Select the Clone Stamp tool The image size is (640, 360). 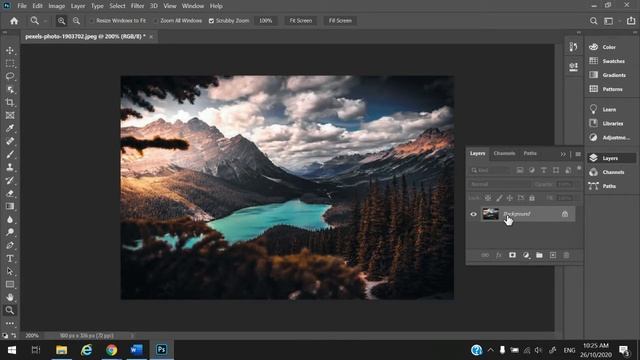10,167
